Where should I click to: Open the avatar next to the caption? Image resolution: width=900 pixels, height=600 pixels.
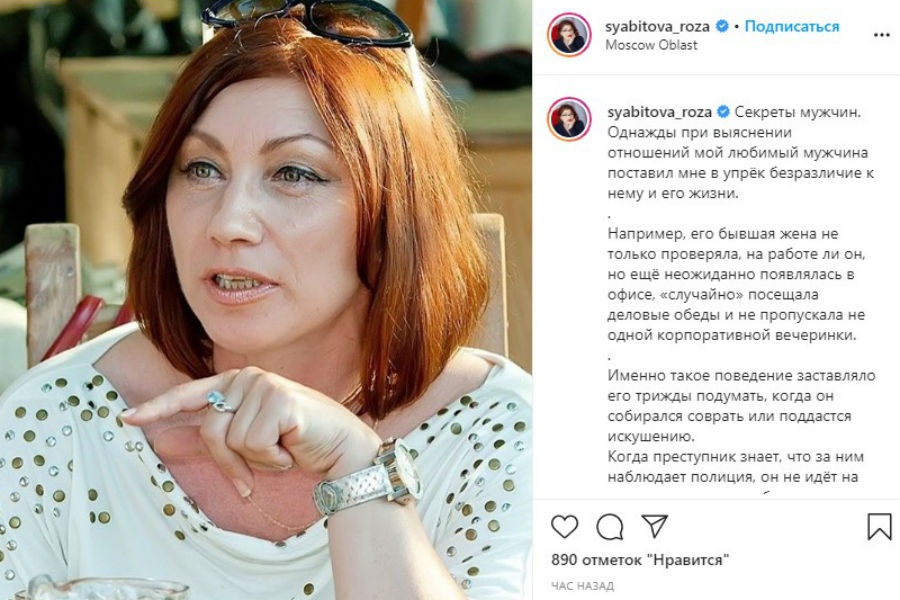click(569, 119)
